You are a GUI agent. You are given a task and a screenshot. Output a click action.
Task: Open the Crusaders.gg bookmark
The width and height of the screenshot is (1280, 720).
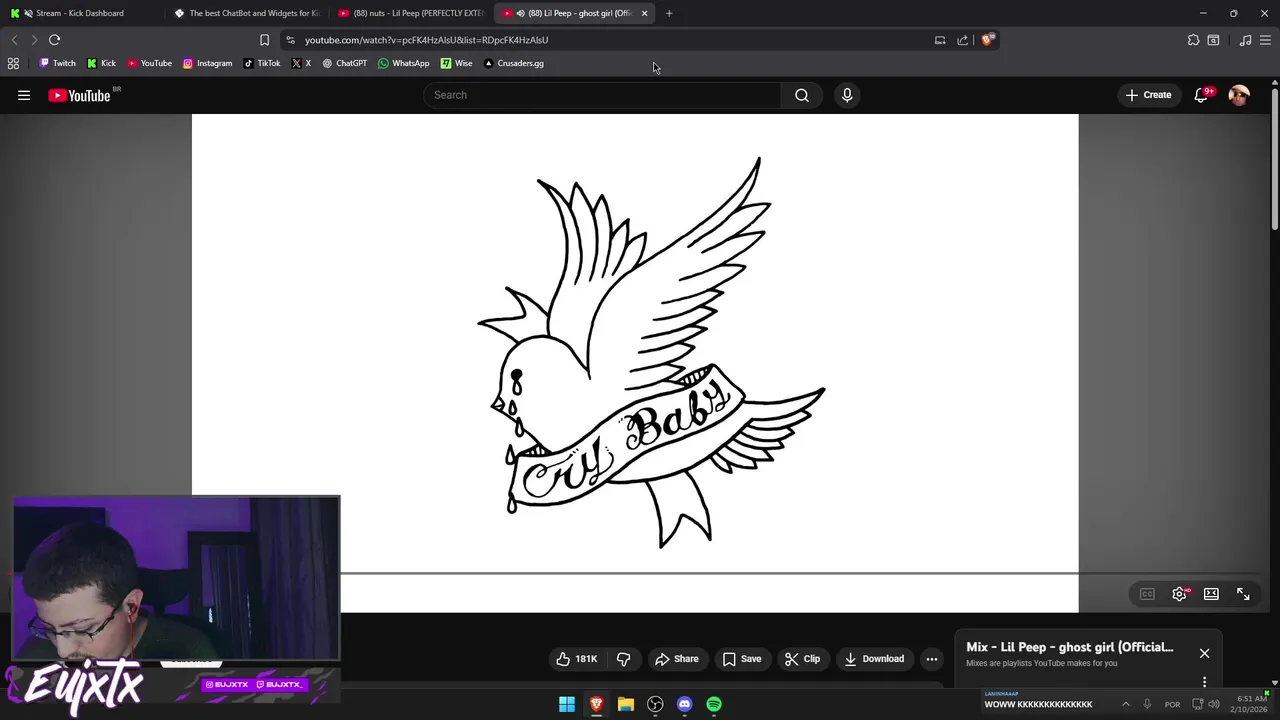click(x=513, y=63)
